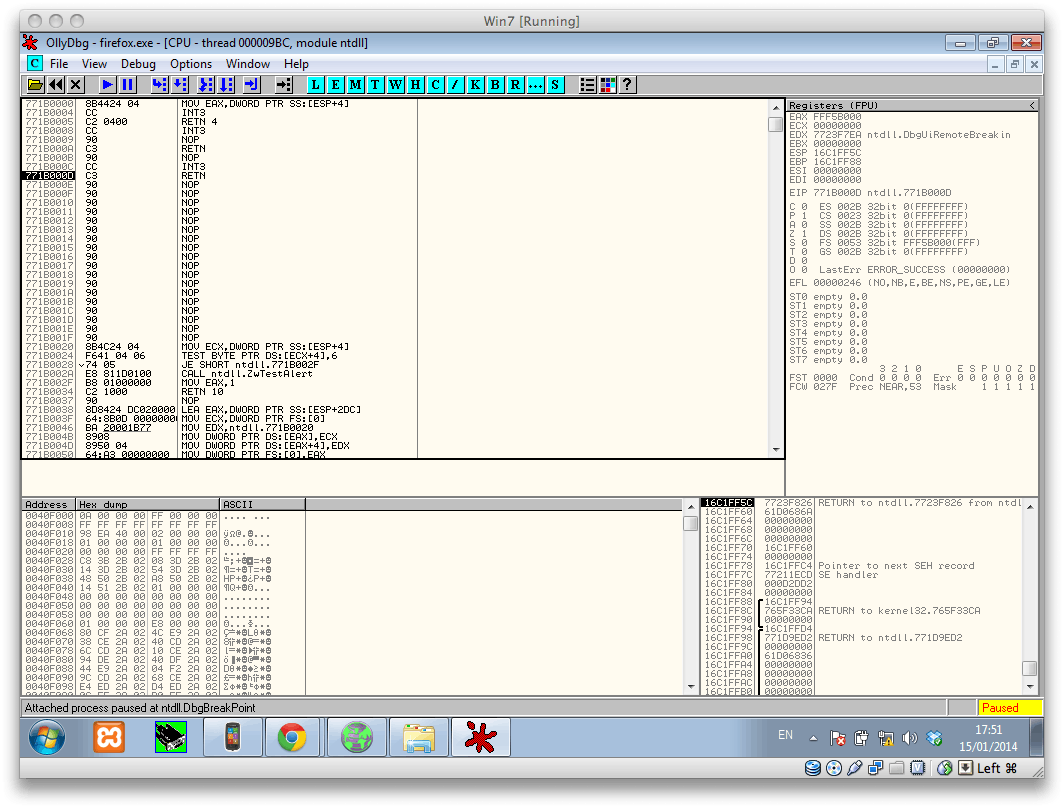Click the volume speaker tray icon
The height and width of the screenshot is (808, 1064).
point(910,738)
